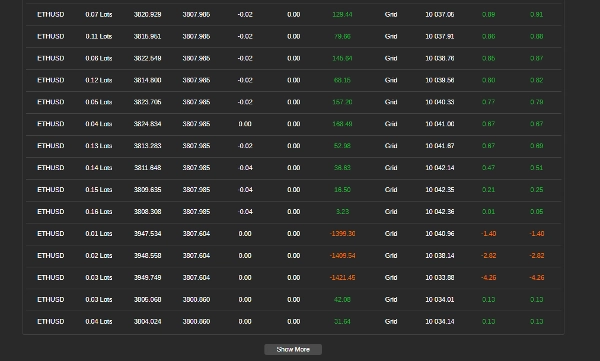Click the red loss value -1421.45

(x=342, y=278)
